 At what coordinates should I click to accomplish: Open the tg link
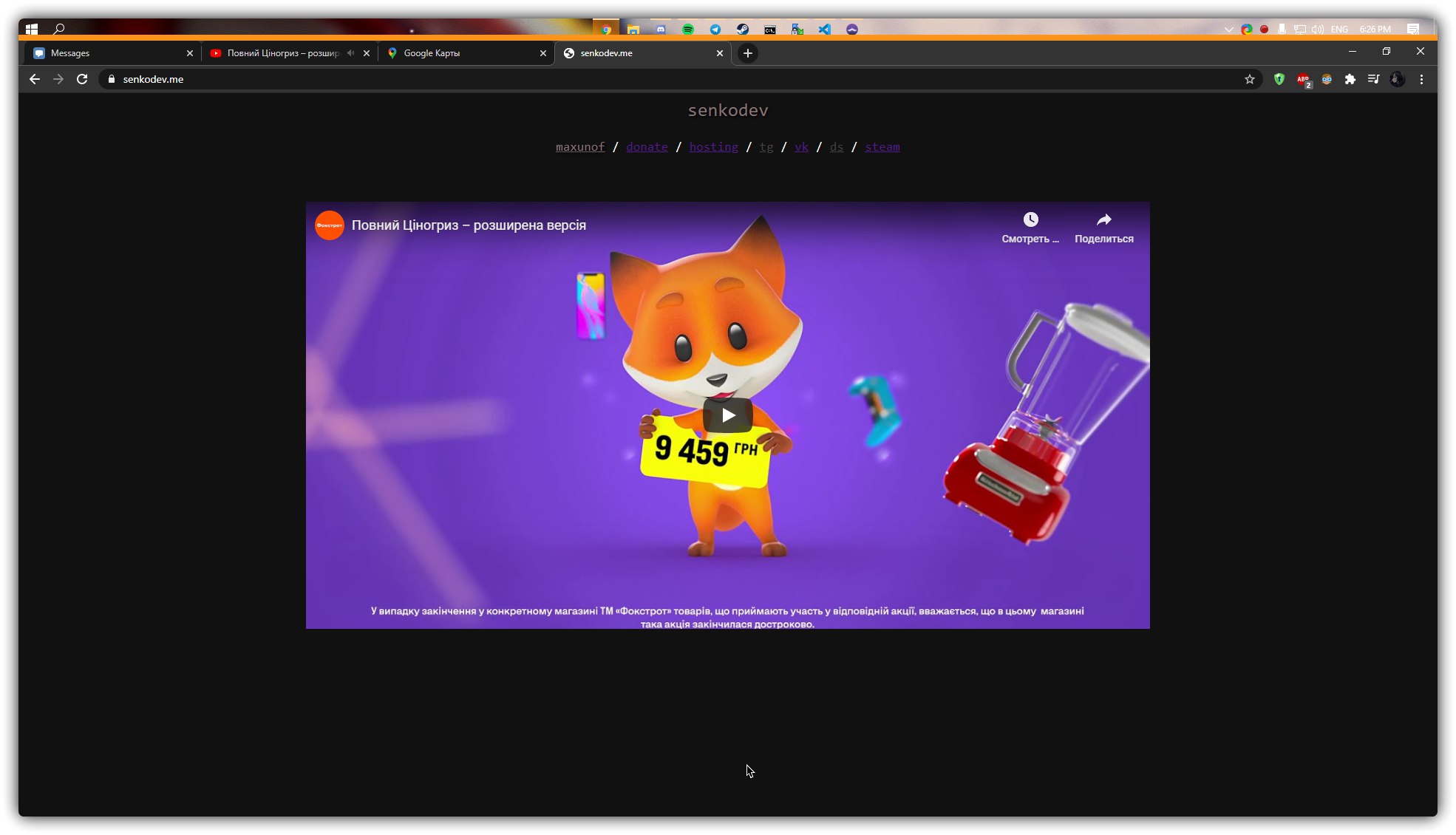point(766,147)
